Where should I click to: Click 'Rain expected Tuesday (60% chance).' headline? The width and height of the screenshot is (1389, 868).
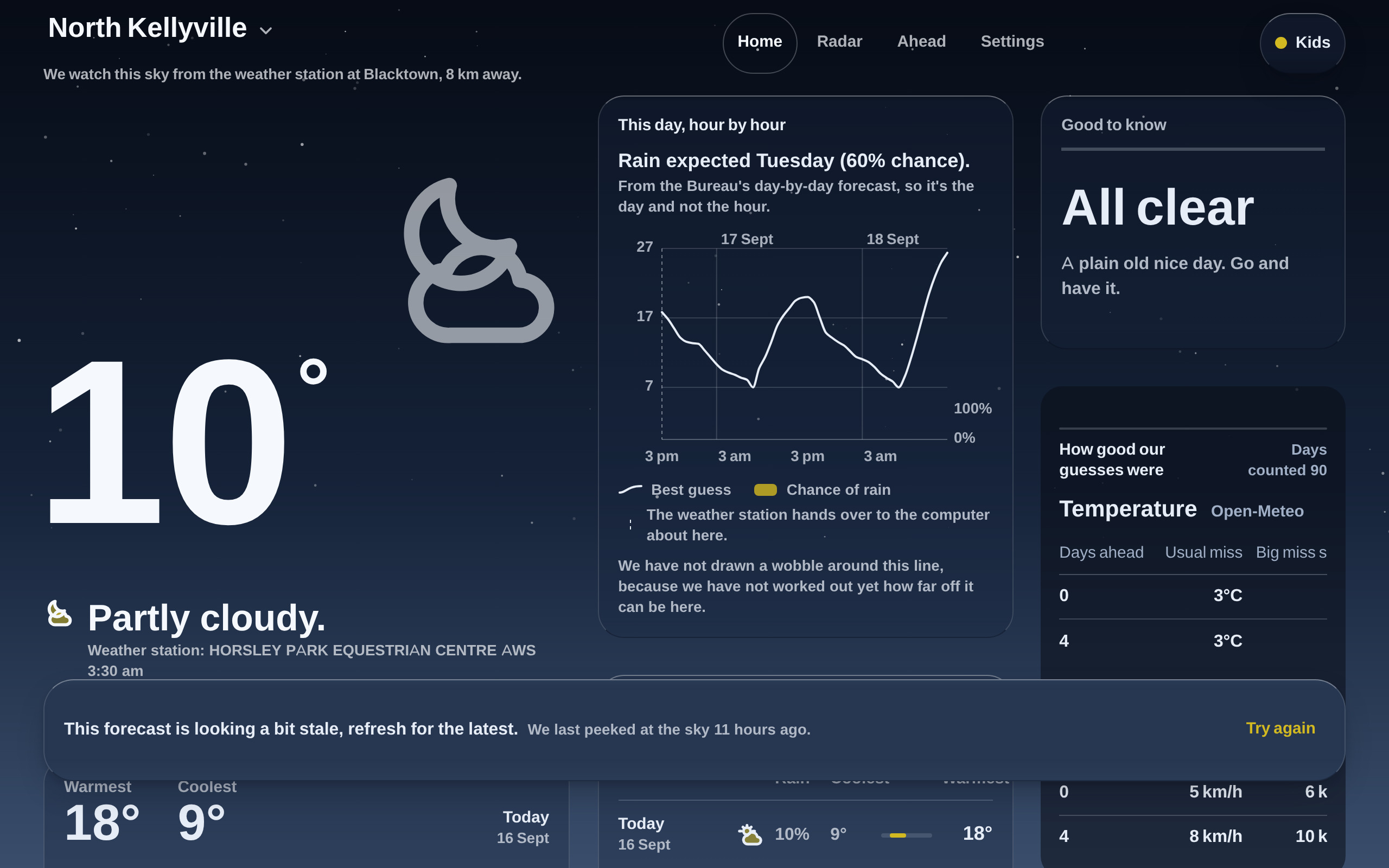click(794, 161)
